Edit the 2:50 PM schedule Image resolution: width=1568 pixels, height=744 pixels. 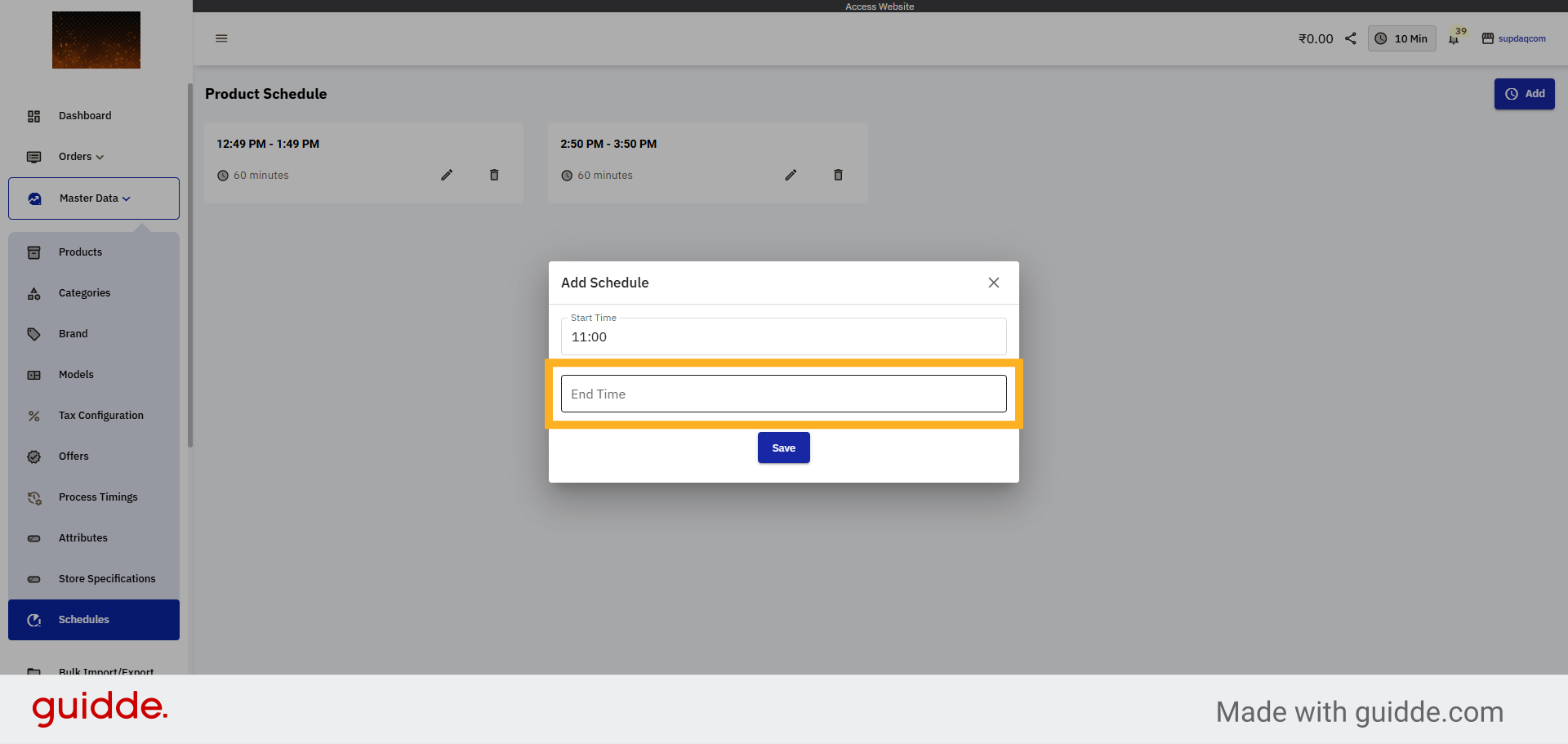791,175
